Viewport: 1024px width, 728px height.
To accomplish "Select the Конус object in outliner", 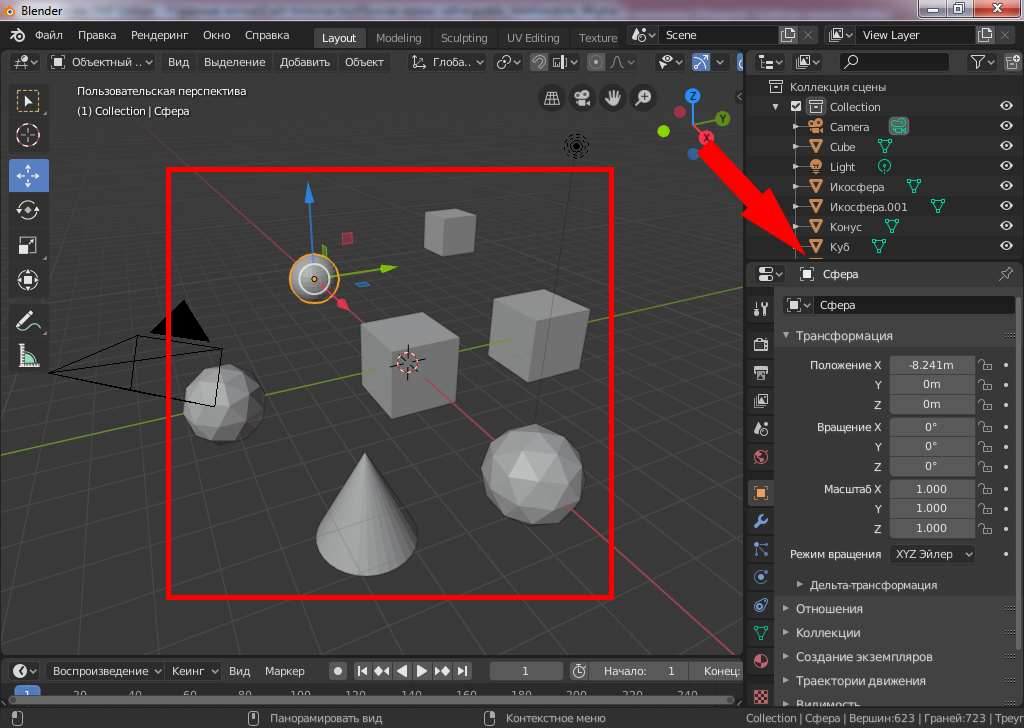I will coord(845,227).
